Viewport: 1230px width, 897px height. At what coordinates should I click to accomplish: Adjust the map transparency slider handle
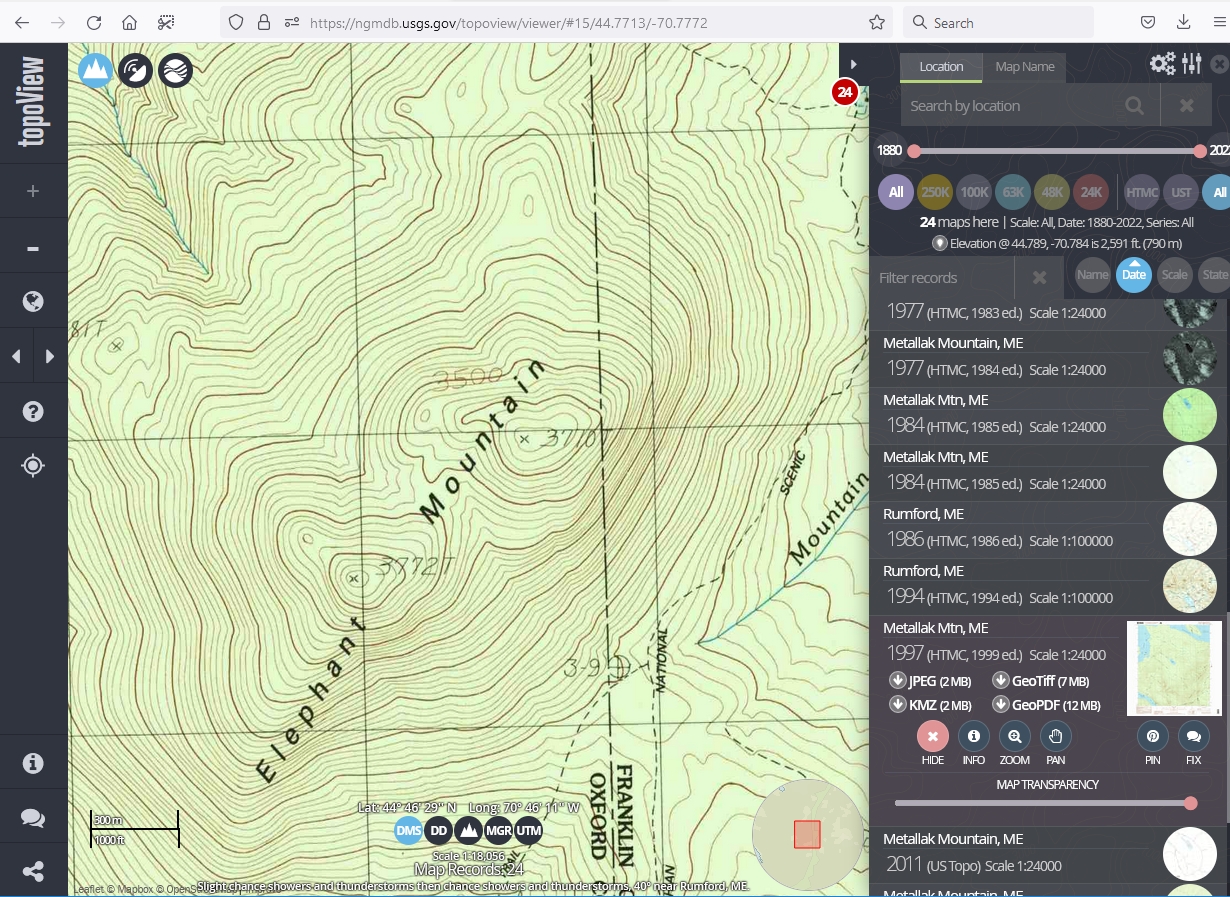[1190, 803]
